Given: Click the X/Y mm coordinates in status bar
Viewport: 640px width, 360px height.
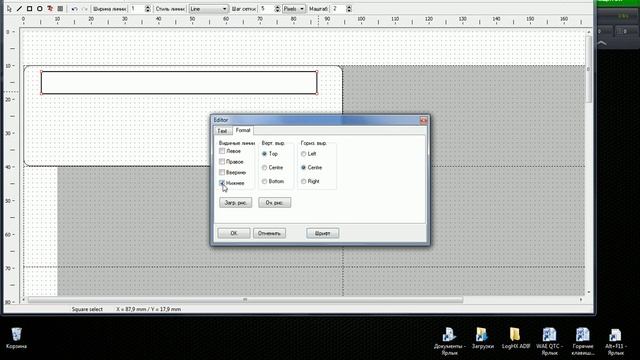Looking at the screenshot, I should coord(148,309).
